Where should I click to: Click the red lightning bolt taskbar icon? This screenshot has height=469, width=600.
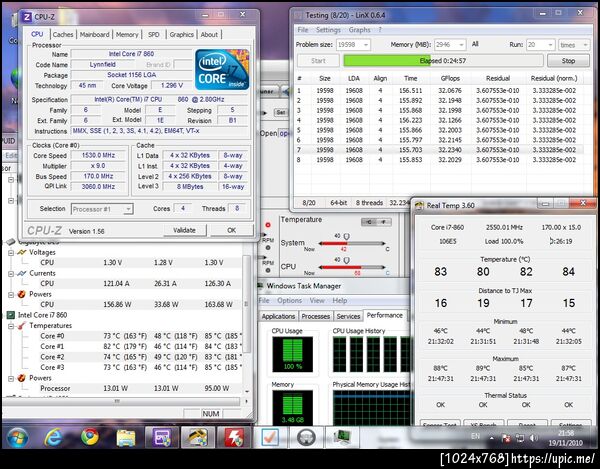[234, 437]
